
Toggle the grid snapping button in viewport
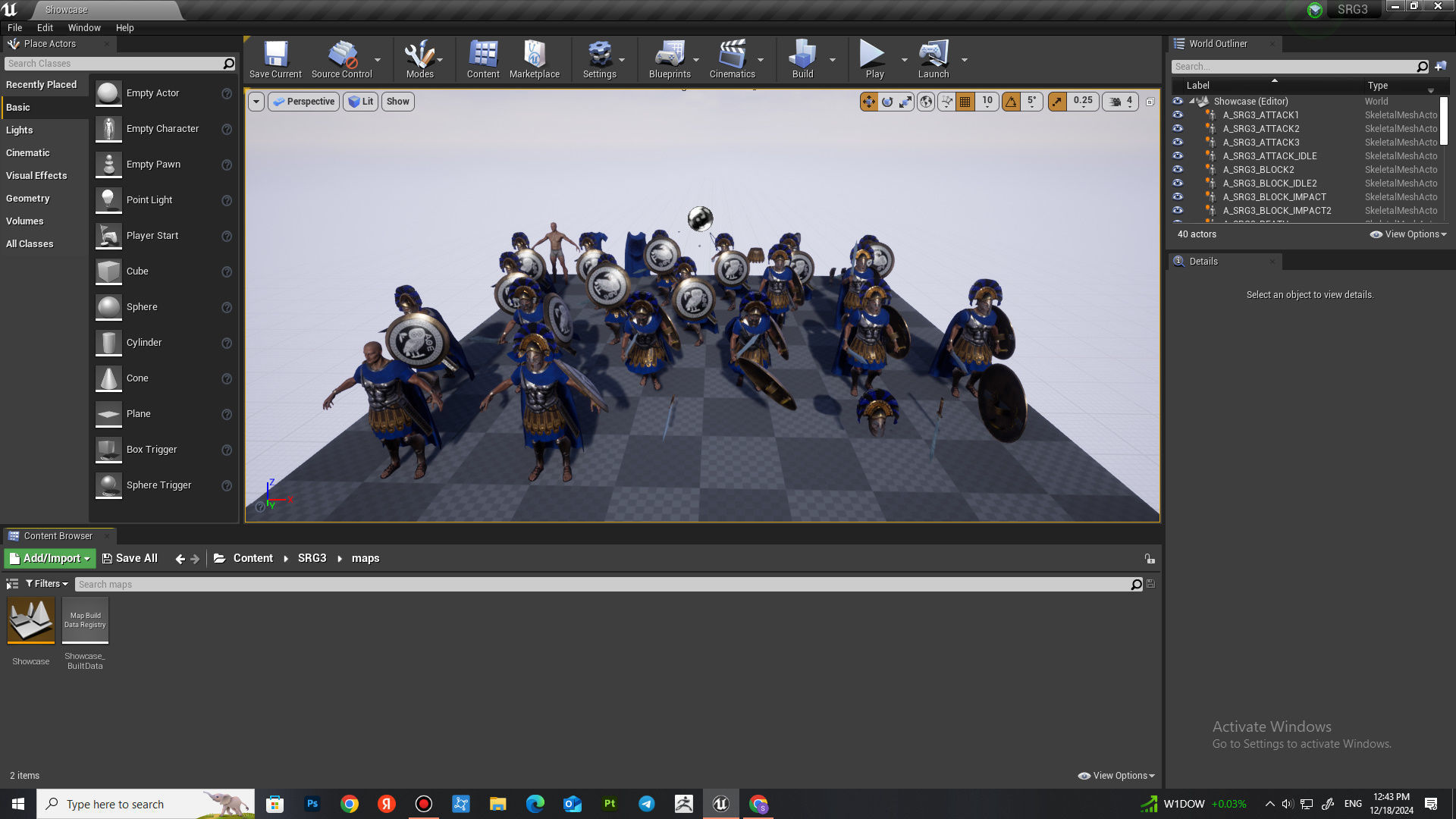pyautogui.click(x=965, y=102)
